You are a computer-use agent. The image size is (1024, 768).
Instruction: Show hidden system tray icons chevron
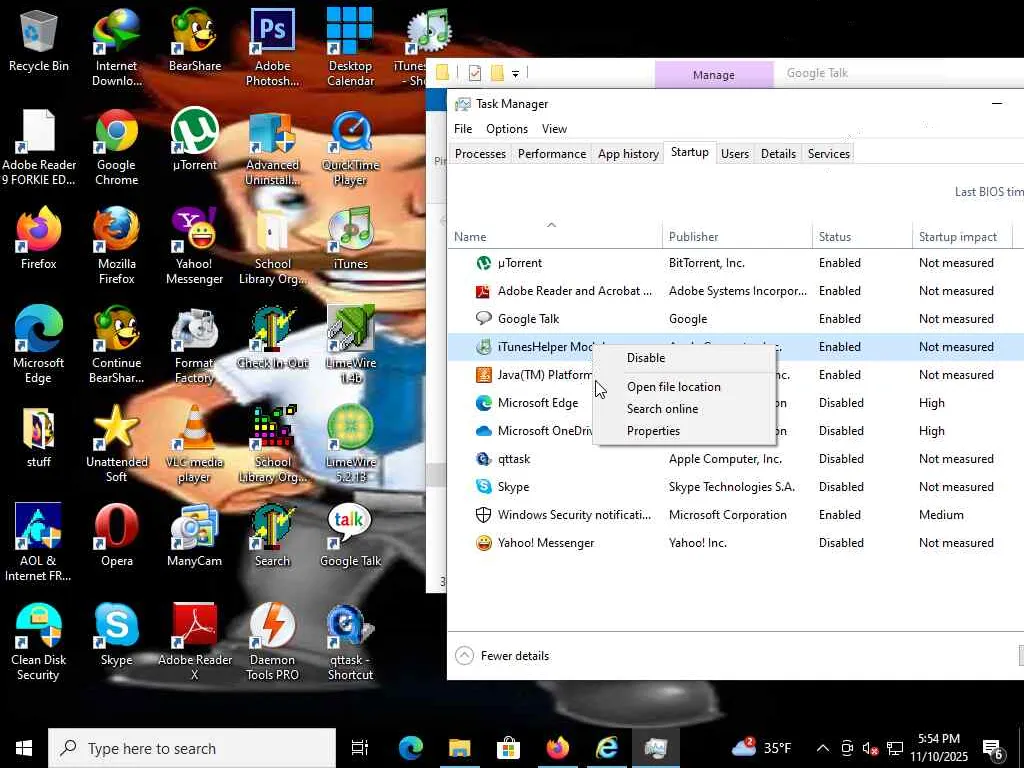click(x=823, y=748)
